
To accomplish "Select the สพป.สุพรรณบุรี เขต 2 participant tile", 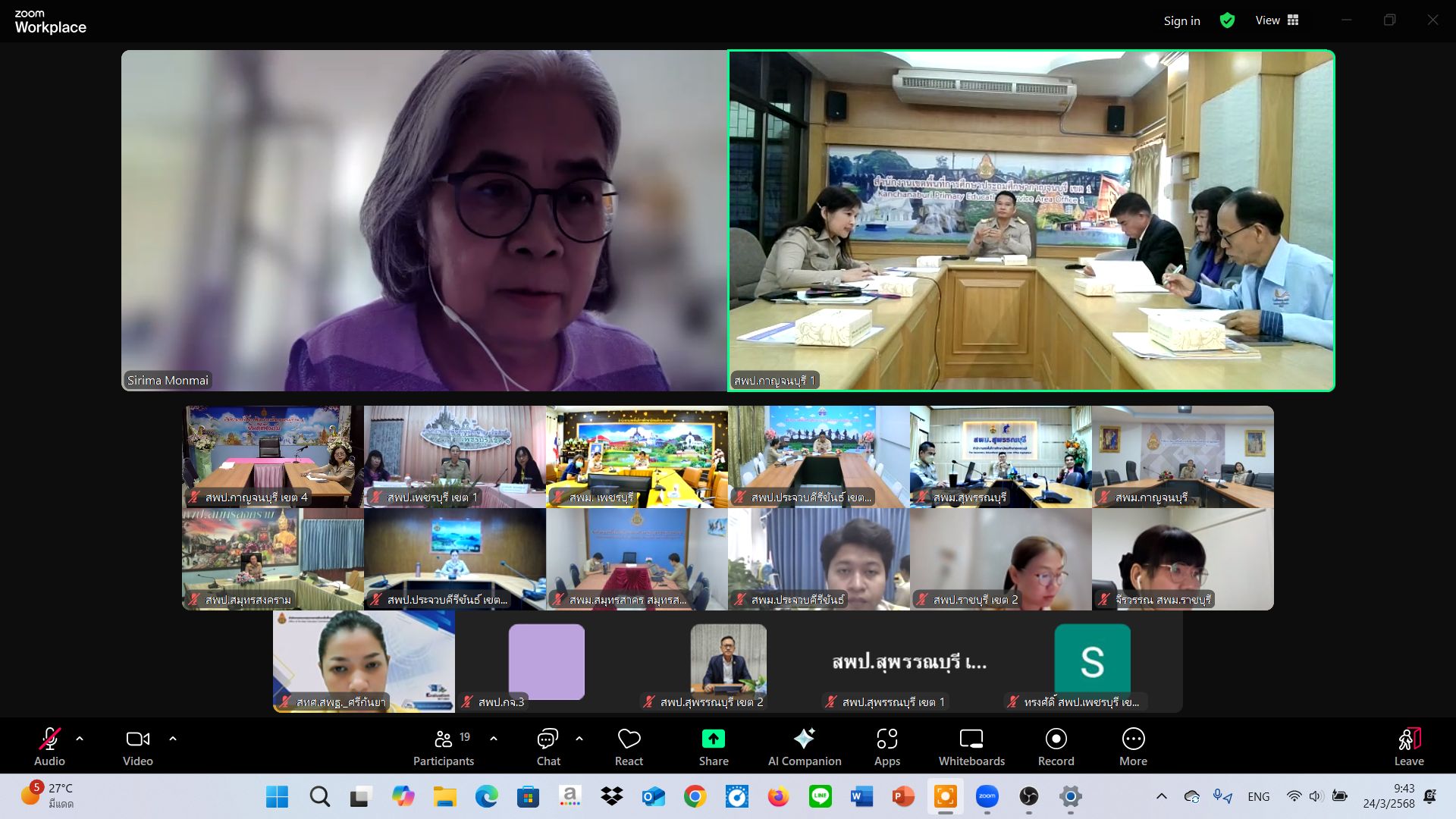I will [x=728, y=661].
